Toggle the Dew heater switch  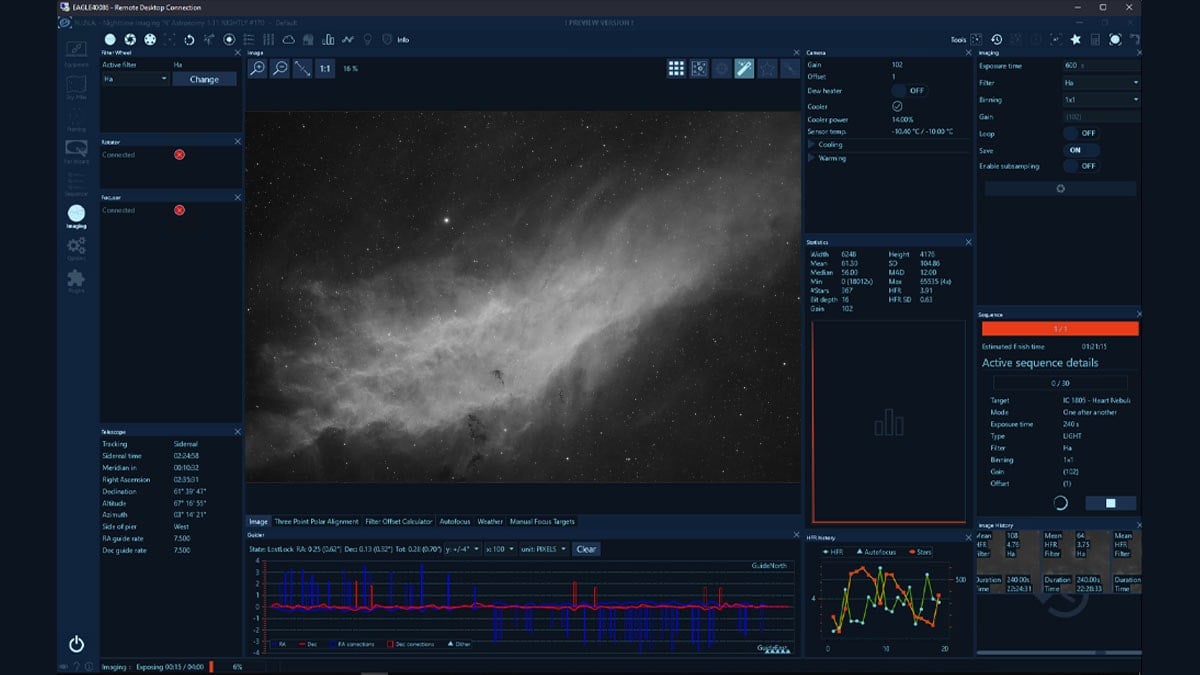(909, 90)
